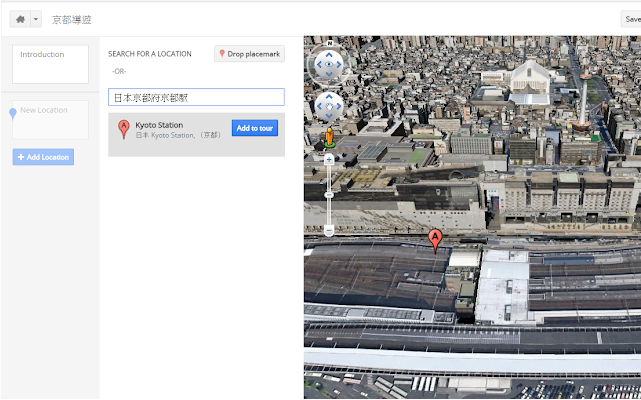Select the Introduction slide card
The width and height of the screenshot is (641, 400).
50,63
